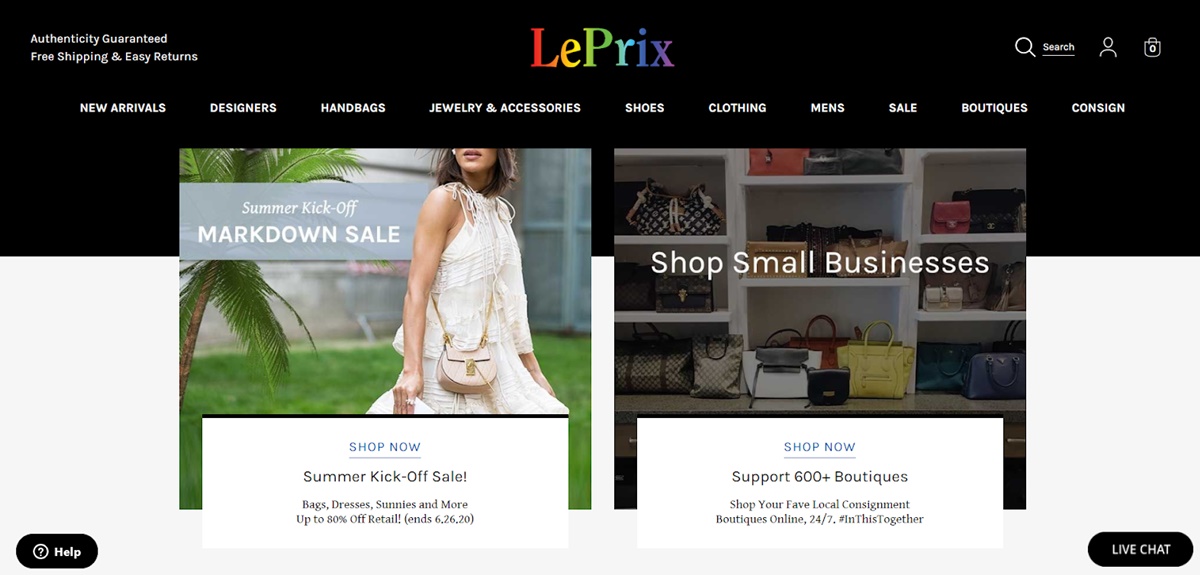Open the Designers menu
1200x575 pixels.
coord(243,108)
